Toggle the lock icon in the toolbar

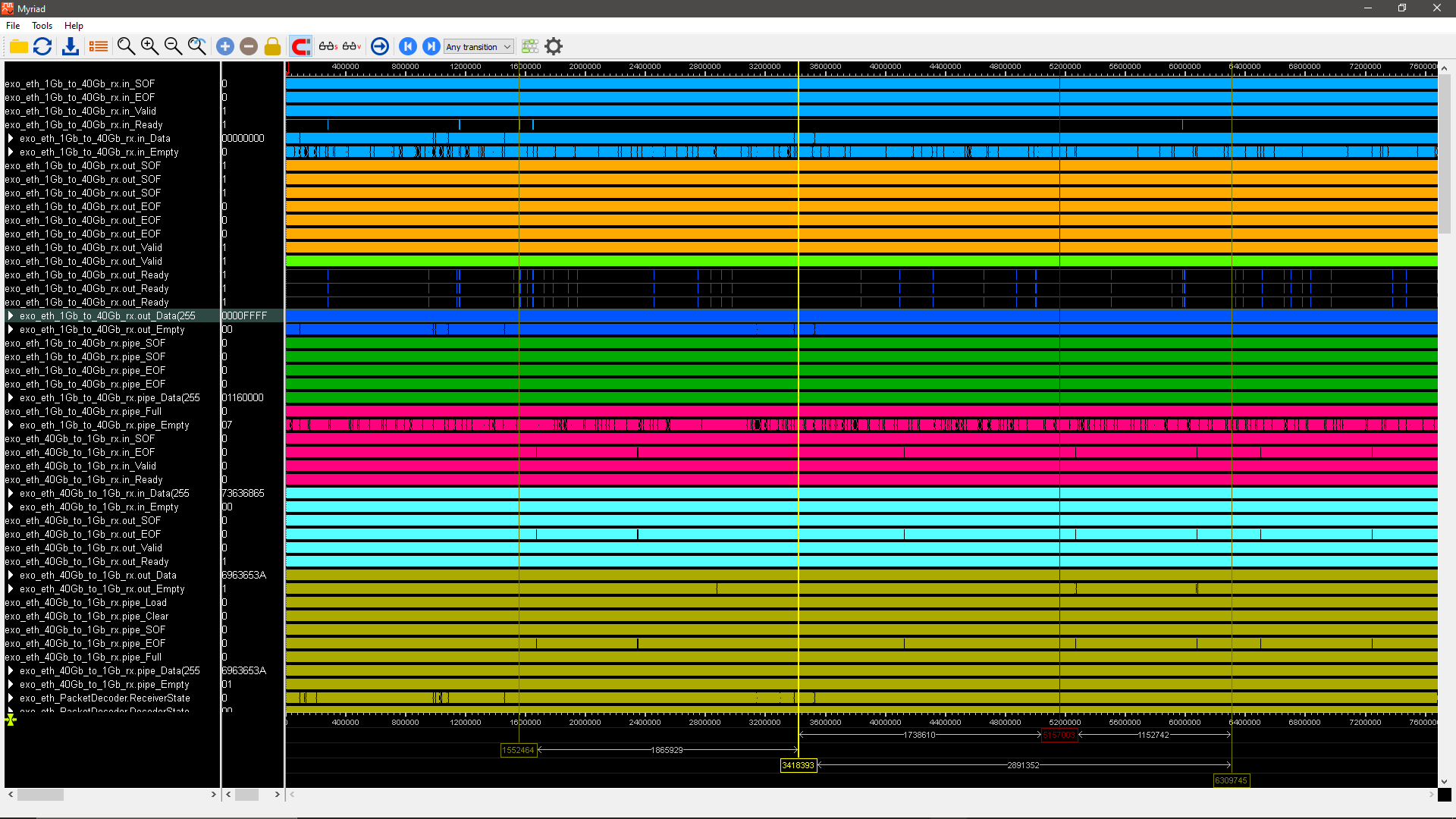point(272,46)
